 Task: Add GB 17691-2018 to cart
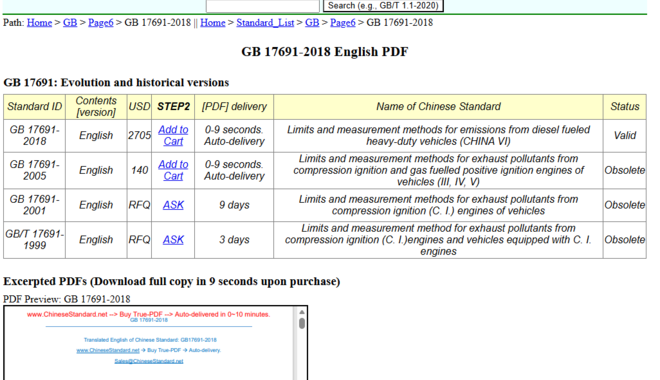pyautogui.click(x=173, y=136)
